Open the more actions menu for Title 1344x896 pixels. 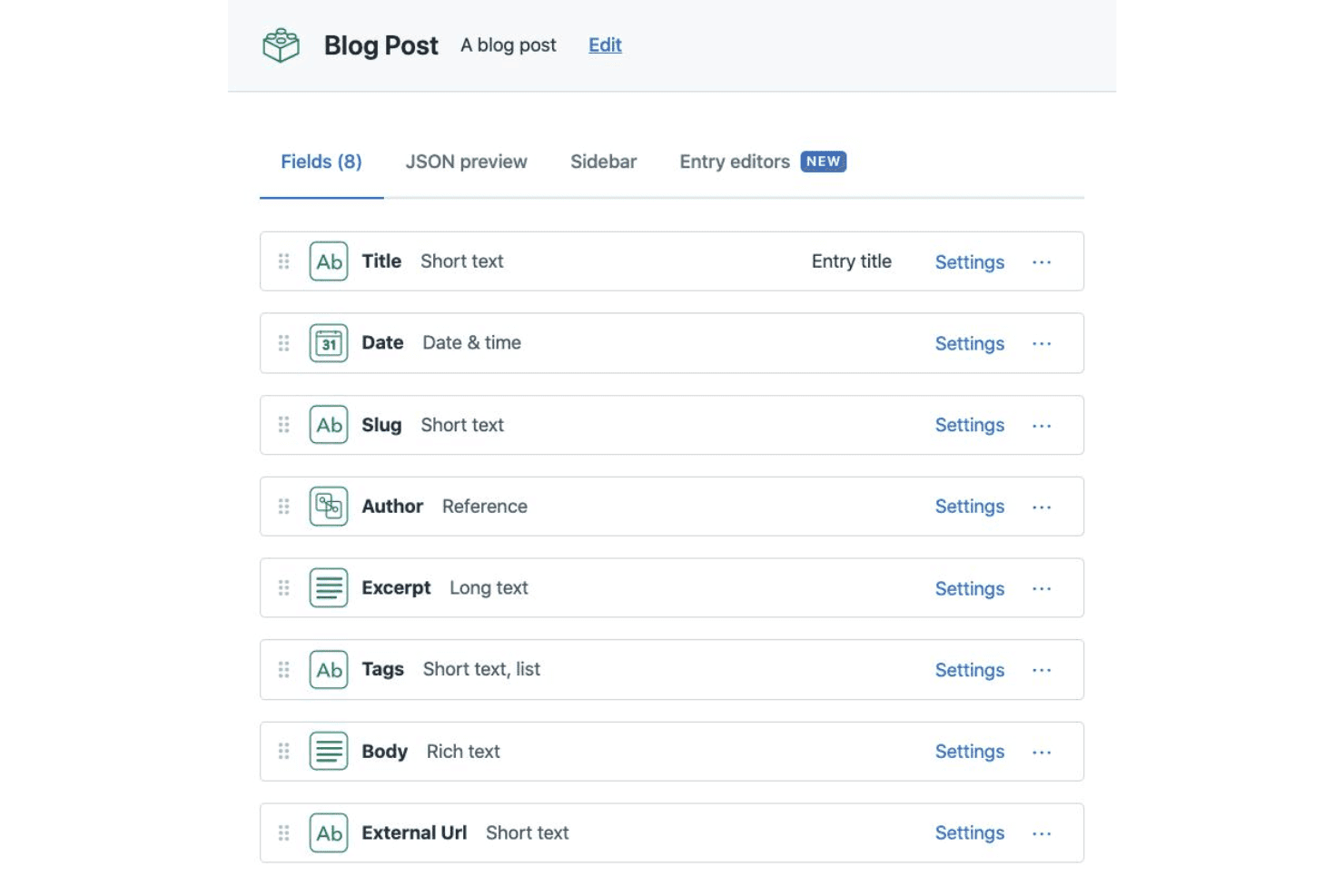pyautogui.click(x=1042, y=262)
